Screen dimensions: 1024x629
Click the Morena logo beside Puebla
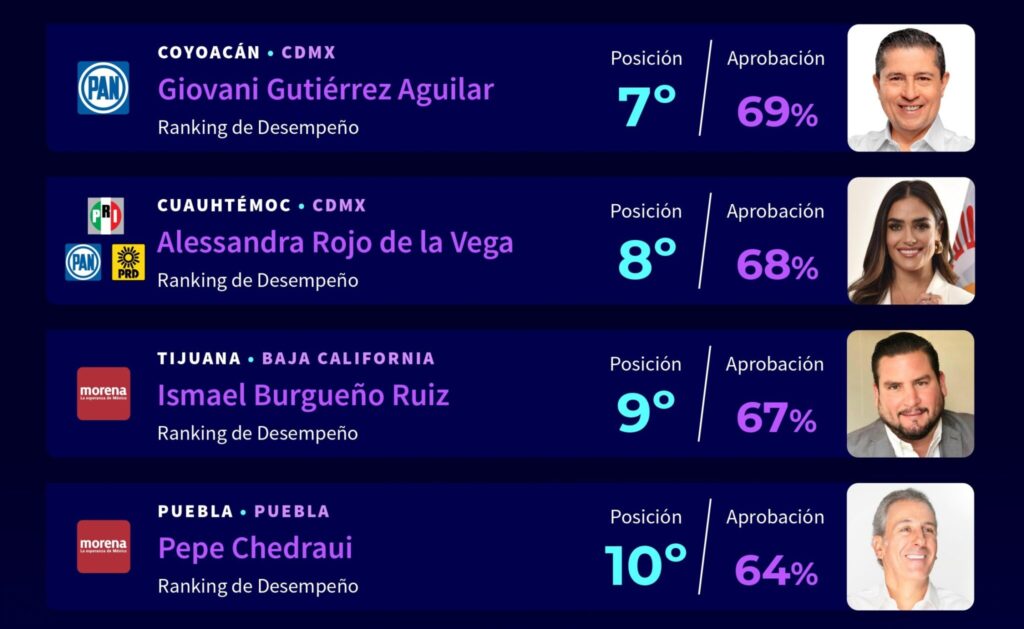tap(104, 546)
